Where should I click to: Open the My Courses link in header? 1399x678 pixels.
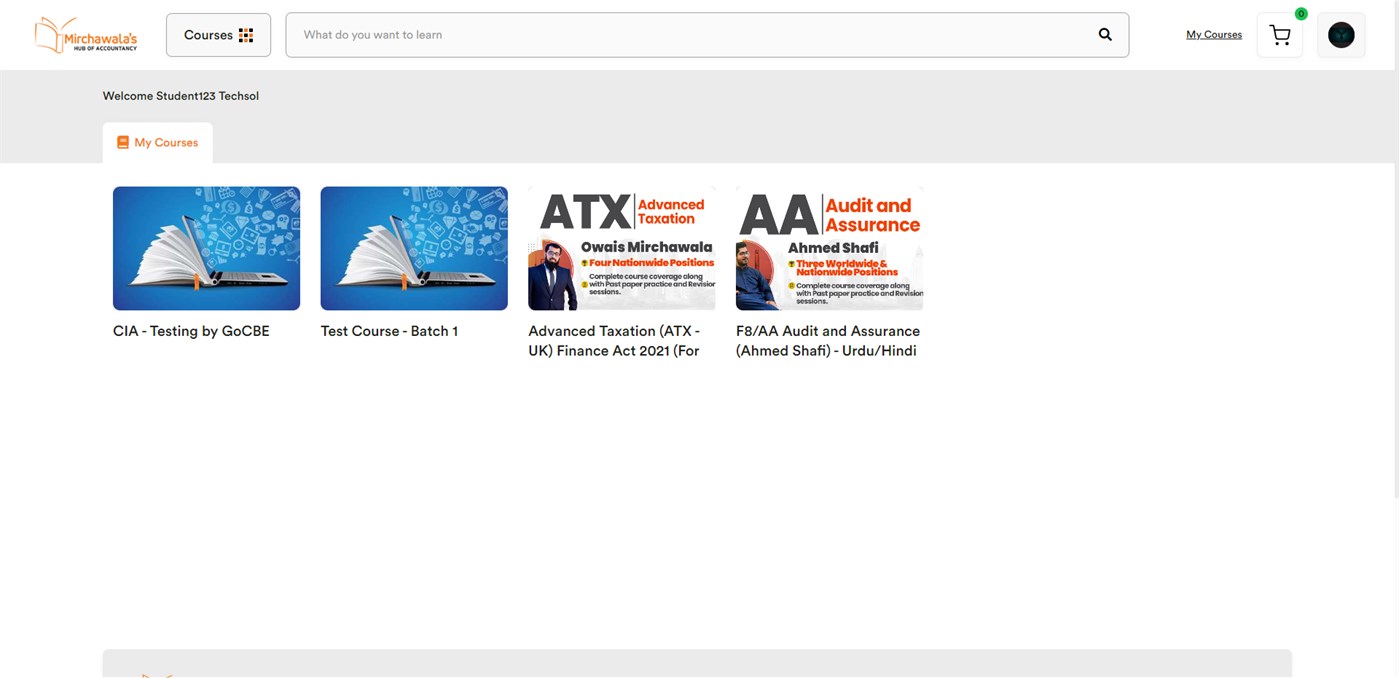(1214, 35)
